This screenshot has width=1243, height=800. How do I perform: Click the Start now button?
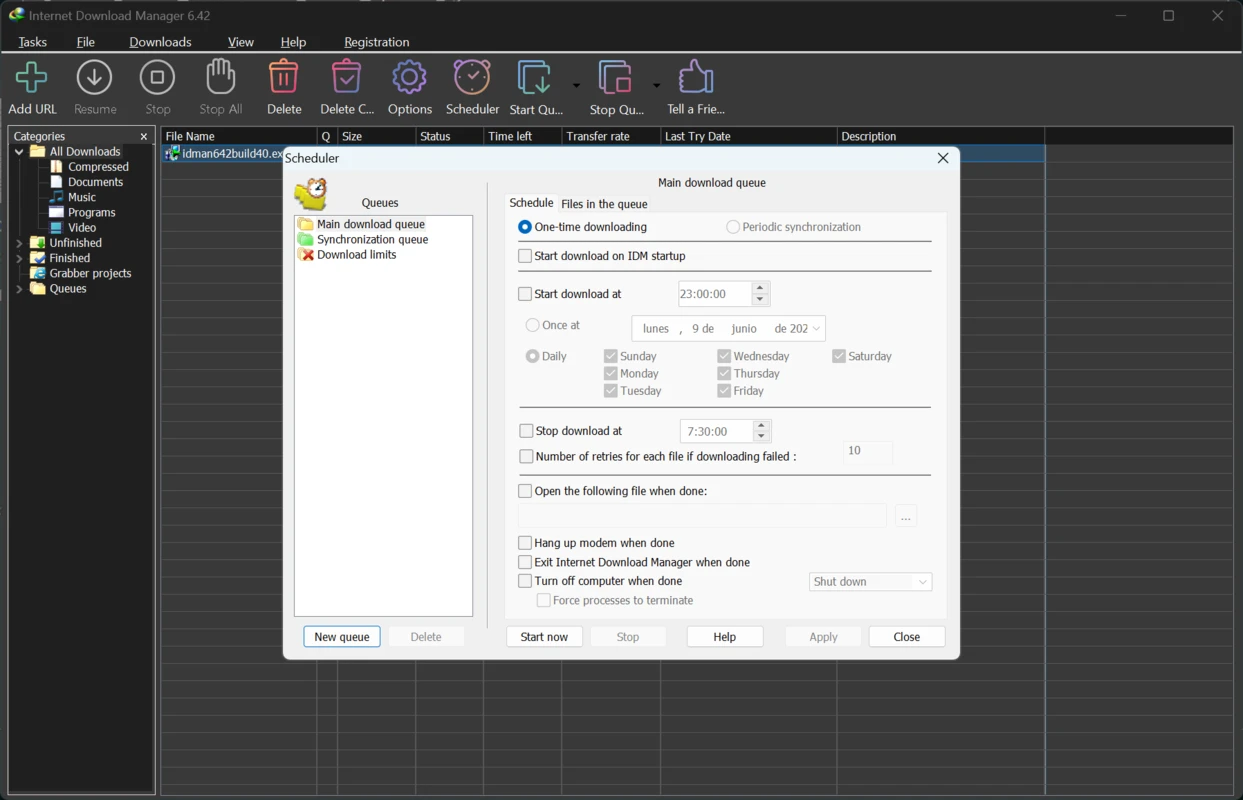(x=544, y=637)
